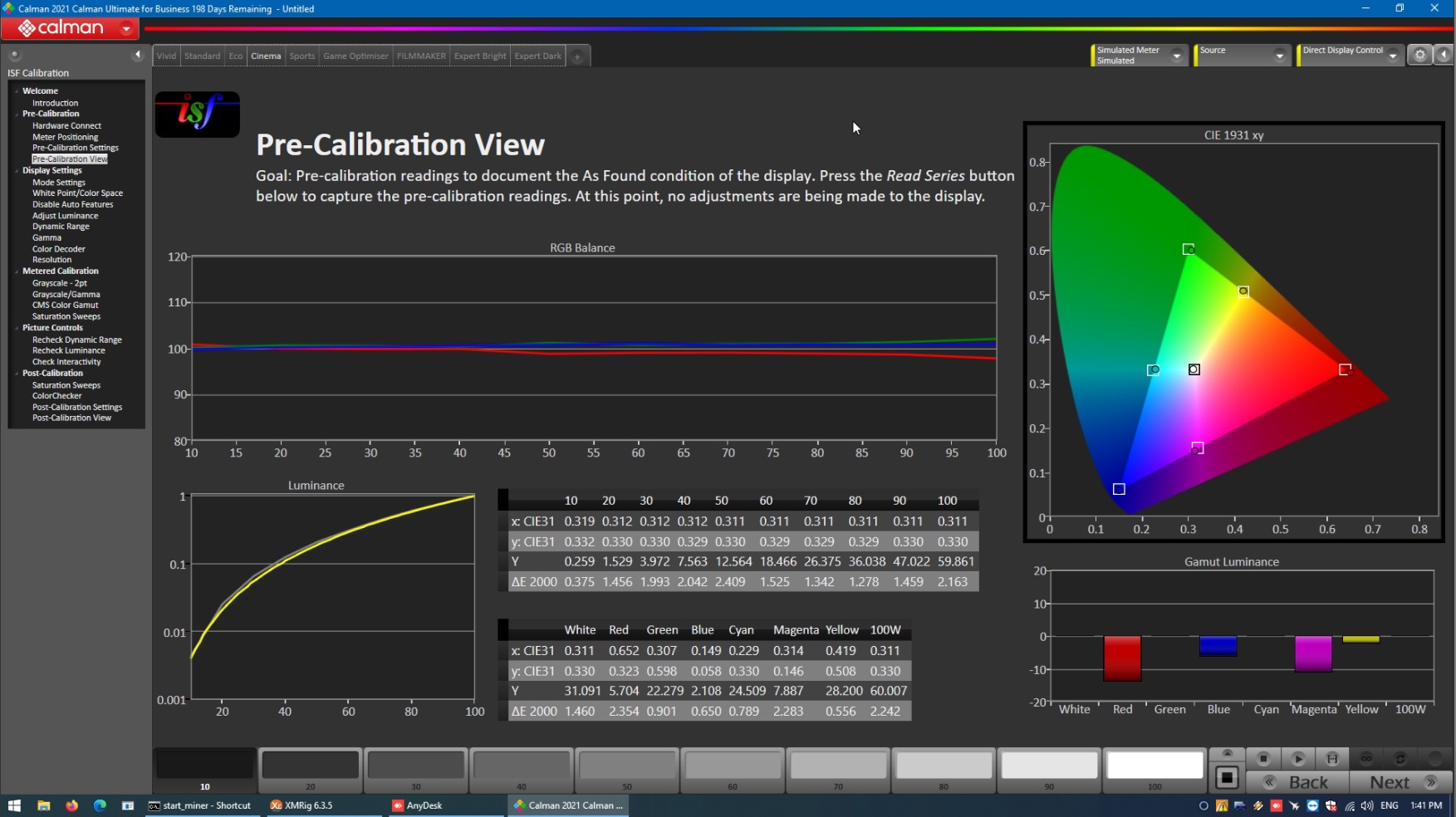Go Back to previous workflow page
The image size is (1456, 817).
click(1298, 782)
